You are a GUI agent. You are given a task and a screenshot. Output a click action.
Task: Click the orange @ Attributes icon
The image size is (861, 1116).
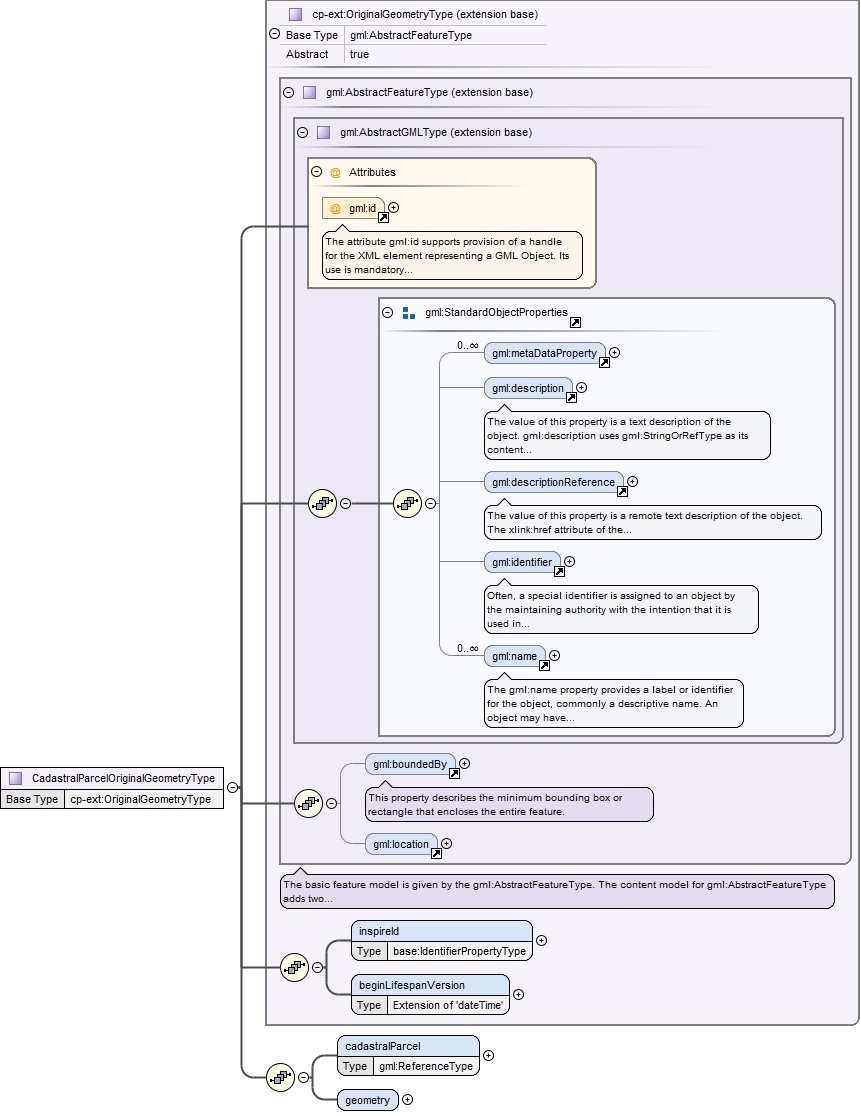tap(335, 172)
